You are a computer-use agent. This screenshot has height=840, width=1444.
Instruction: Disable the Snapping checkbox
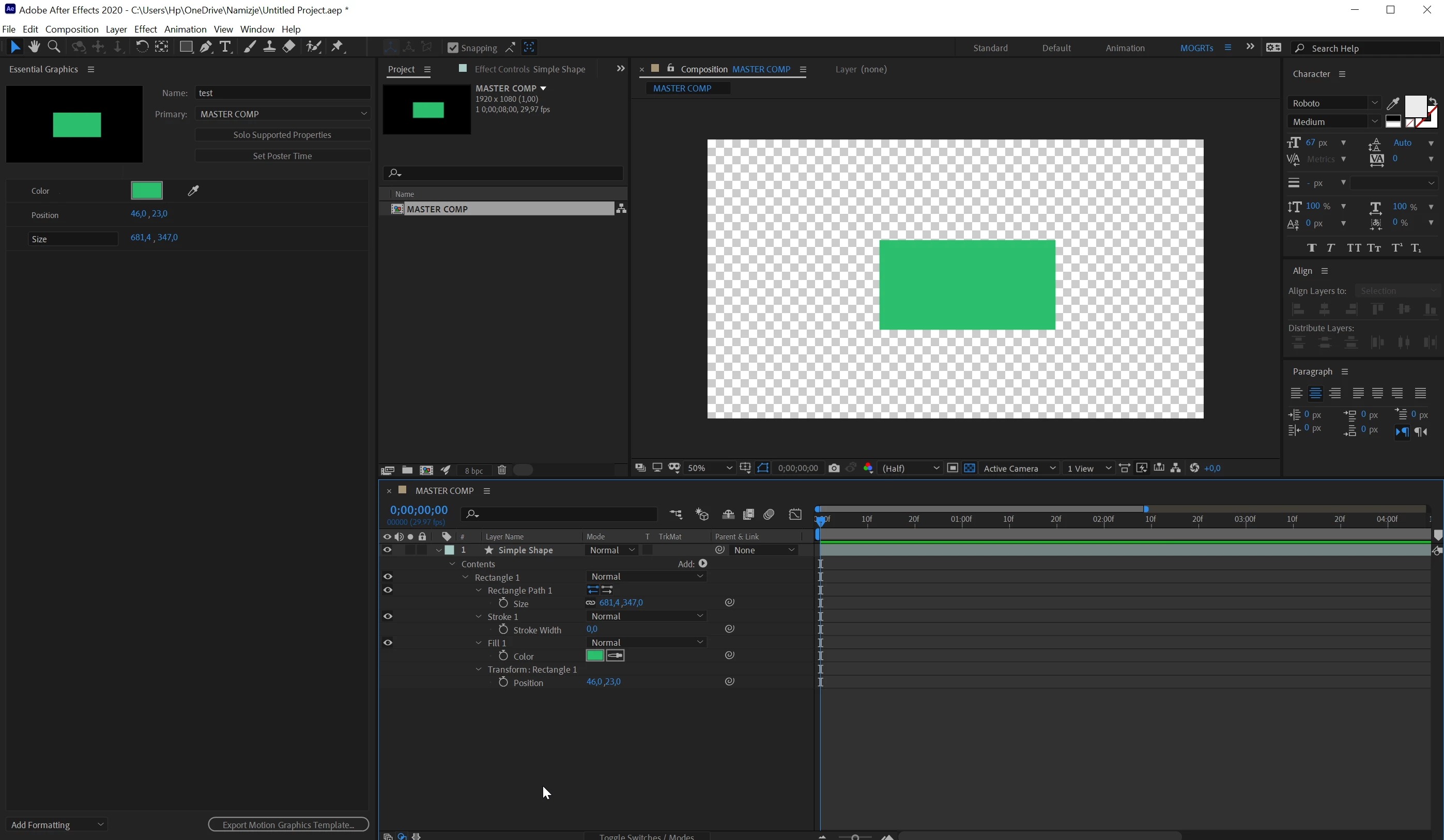[453, 48]
